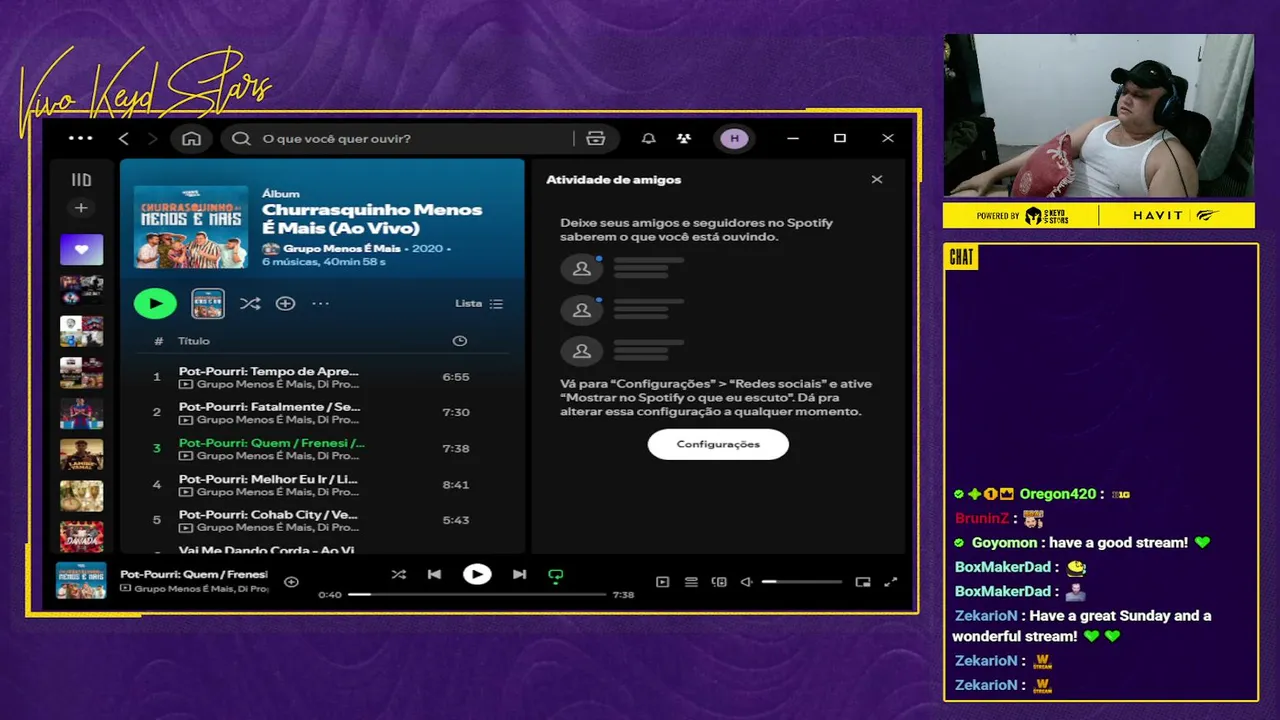The height and width of the screenshot is (720, 1280).
Task: Open the second playlist thumbnail in sidebar
Action: [x=81, y=290]
